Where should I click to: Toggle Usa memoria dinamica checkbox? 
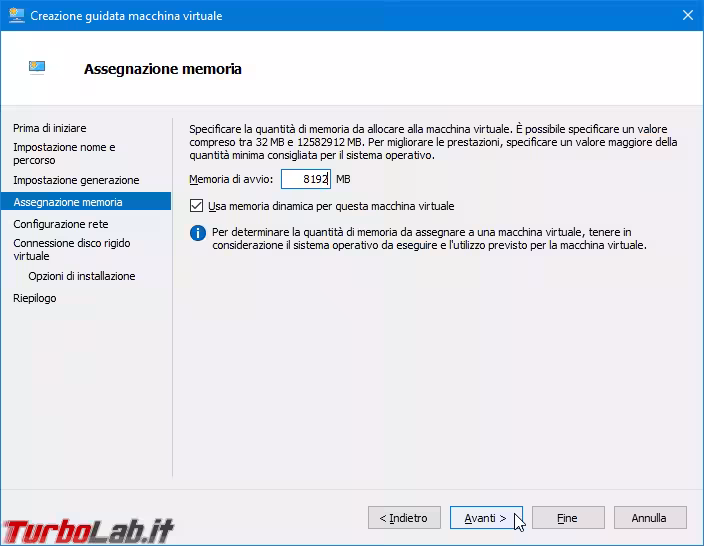coord(196,206)
